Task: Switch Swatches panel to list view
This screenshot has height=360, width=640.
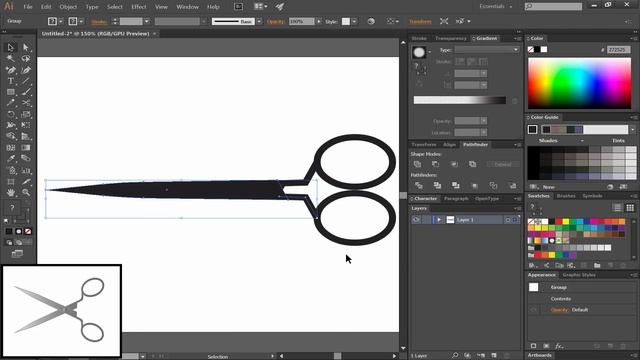Action: [x=617, y=208]
